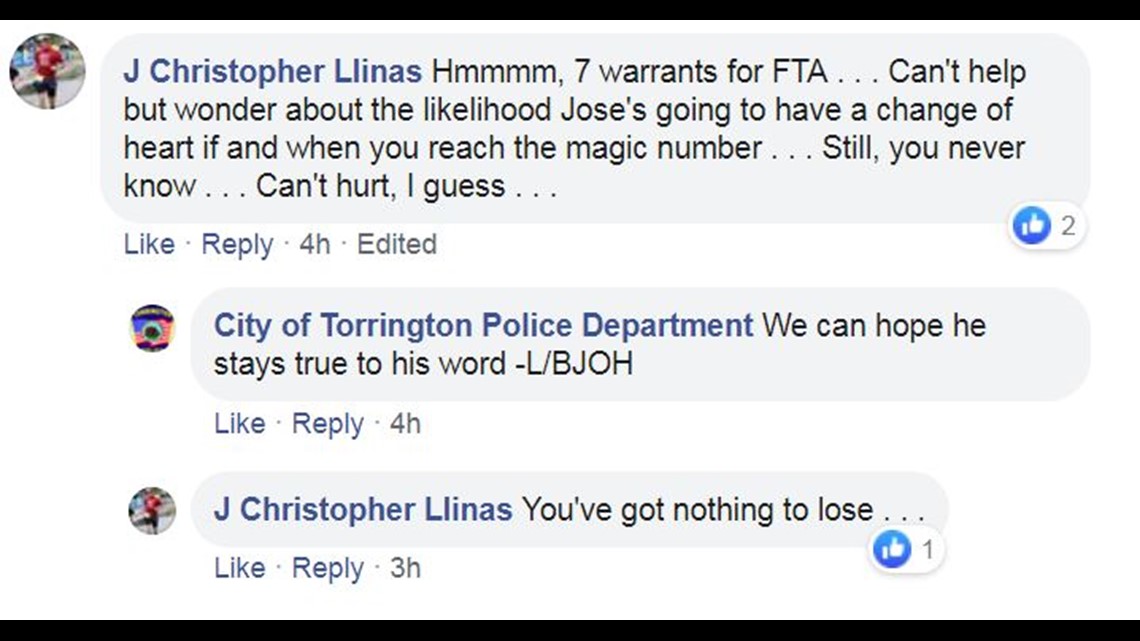Screen dimensions: 1140x641
Task: Reply to the 7 warrants comment
Action: click(237, 245)
